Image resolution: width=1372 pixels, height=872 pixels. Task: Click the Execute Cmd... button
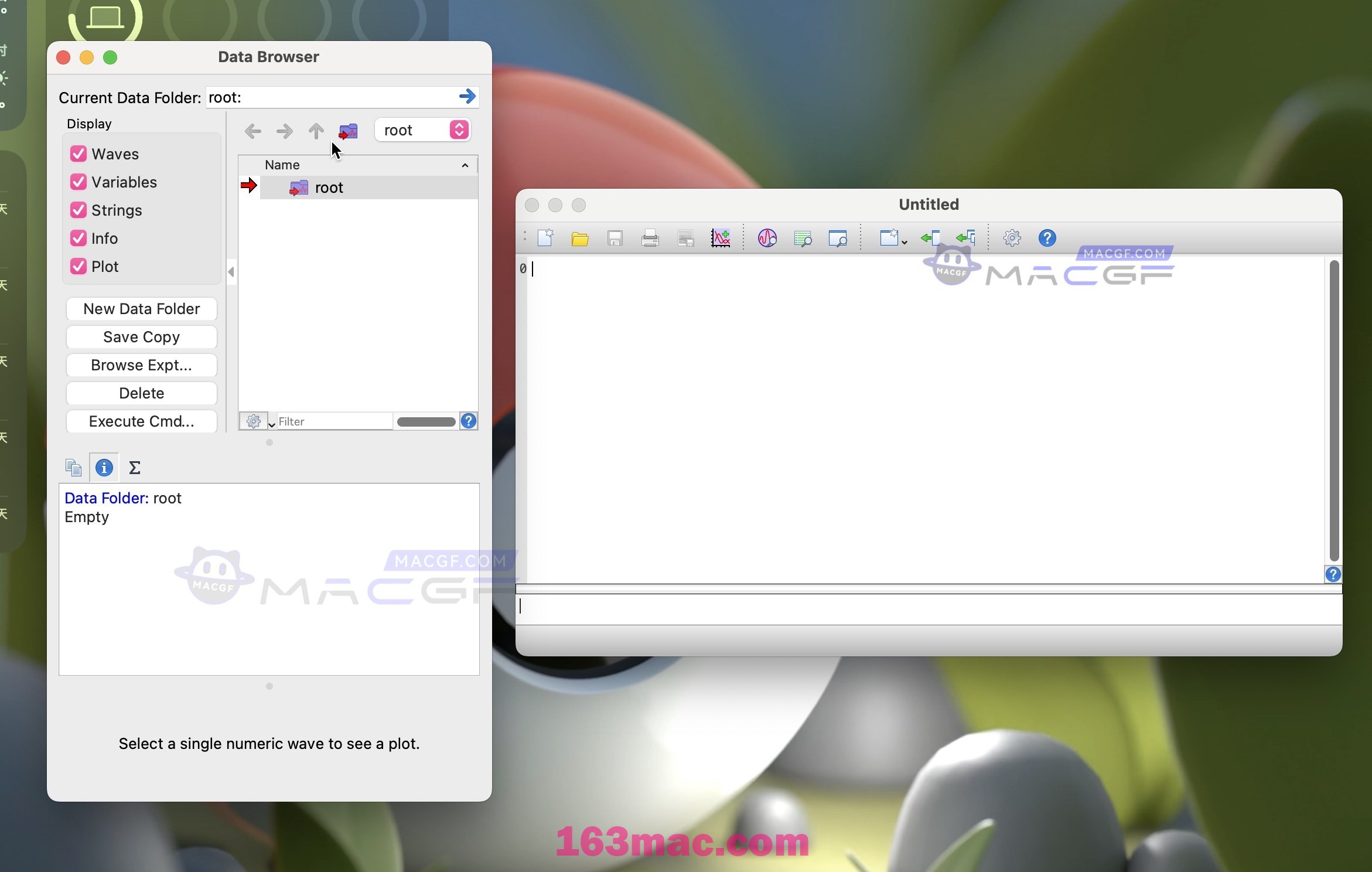point(141,421)
